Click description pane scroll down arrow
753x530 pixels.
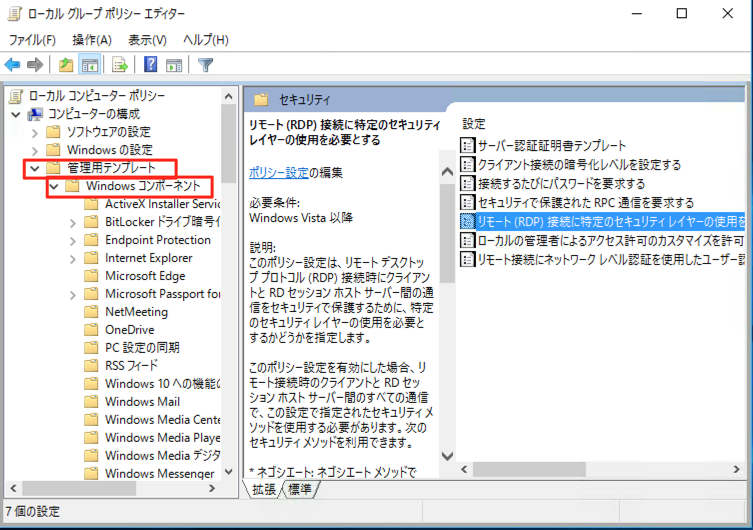(x=447, y=456)
